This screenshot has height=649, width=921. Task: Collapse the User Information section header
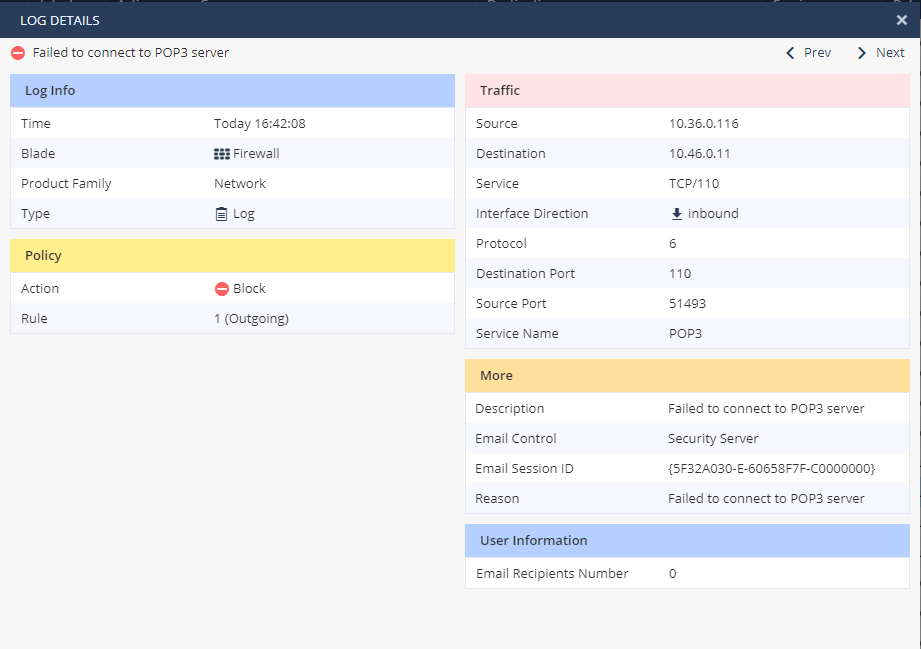click(x=687, y=540)
